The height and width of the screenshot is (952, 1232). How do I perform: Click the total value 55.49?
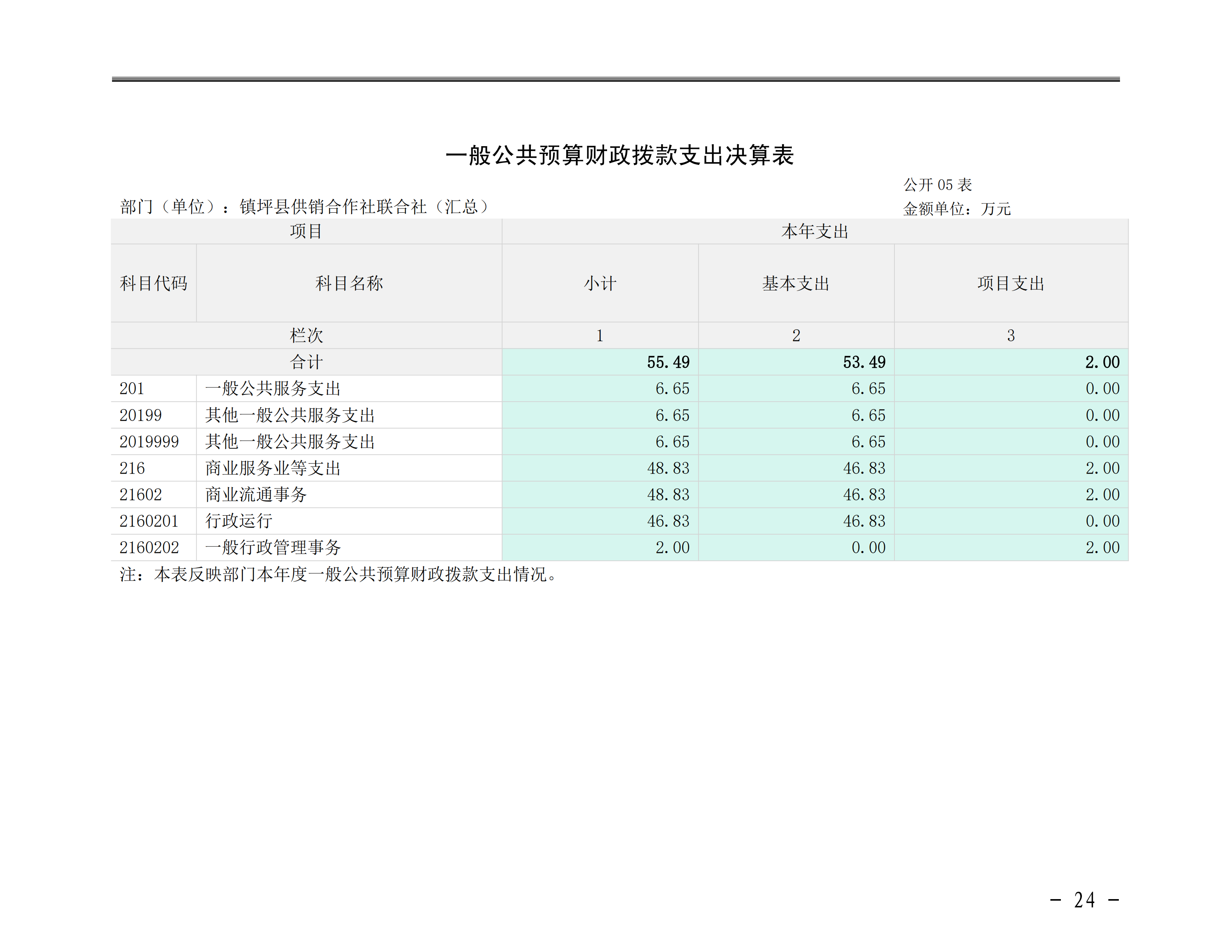[668, 362]
